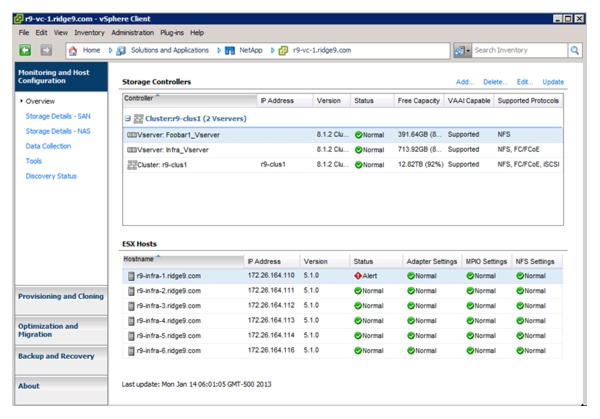Viewport: 600px width, 419px height.
Task: Sort by Hostname column header
Action: pyautogui.click(x=183, y=259)
